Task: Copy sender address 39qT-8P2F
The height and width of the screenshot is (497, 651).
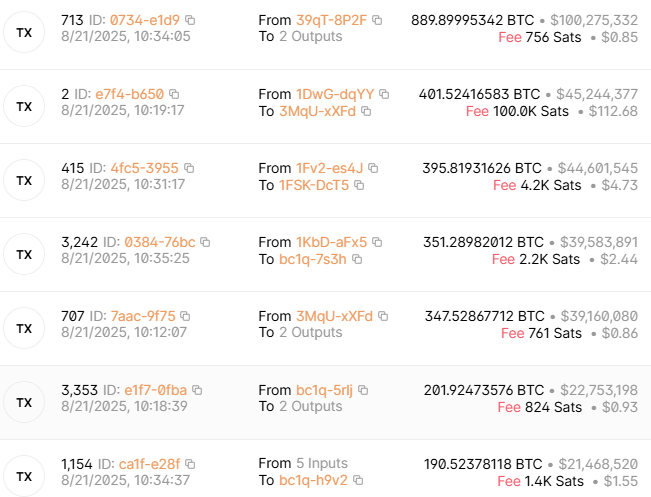Action: point(377,20)
